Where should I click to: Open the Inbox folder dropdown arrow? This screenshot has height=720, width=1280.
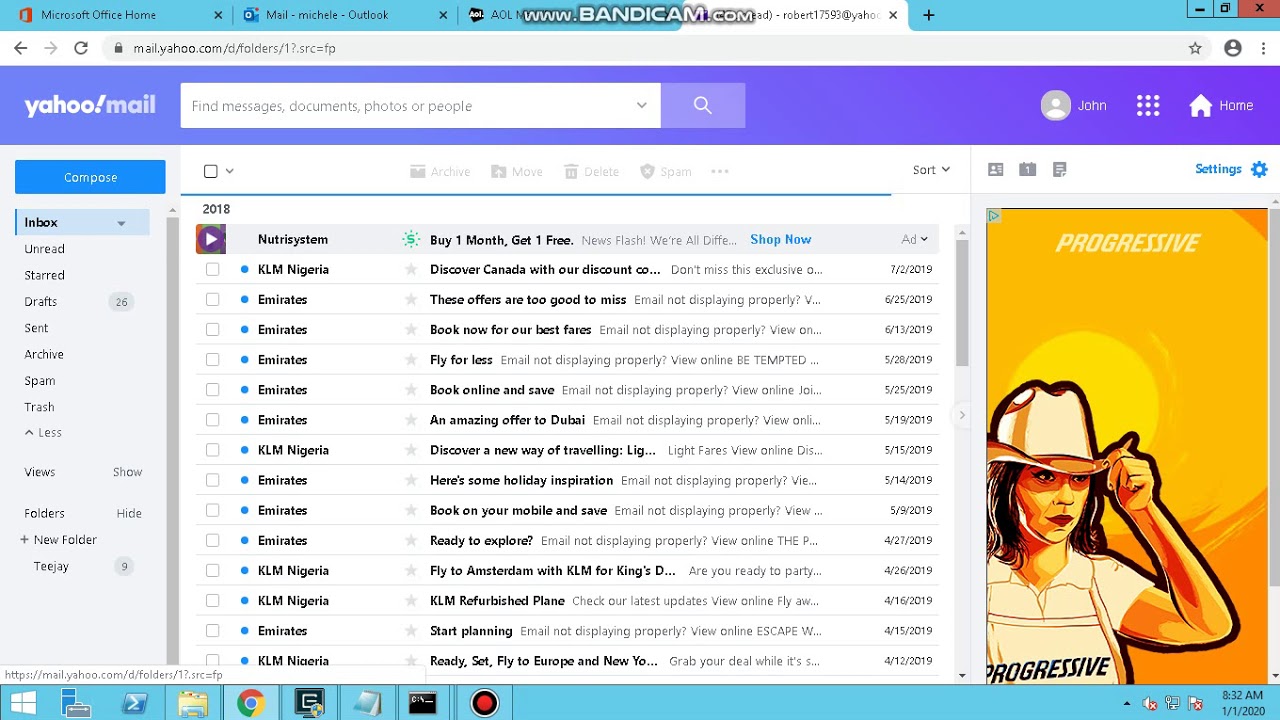pyautogui.click(x=121, y=223)
